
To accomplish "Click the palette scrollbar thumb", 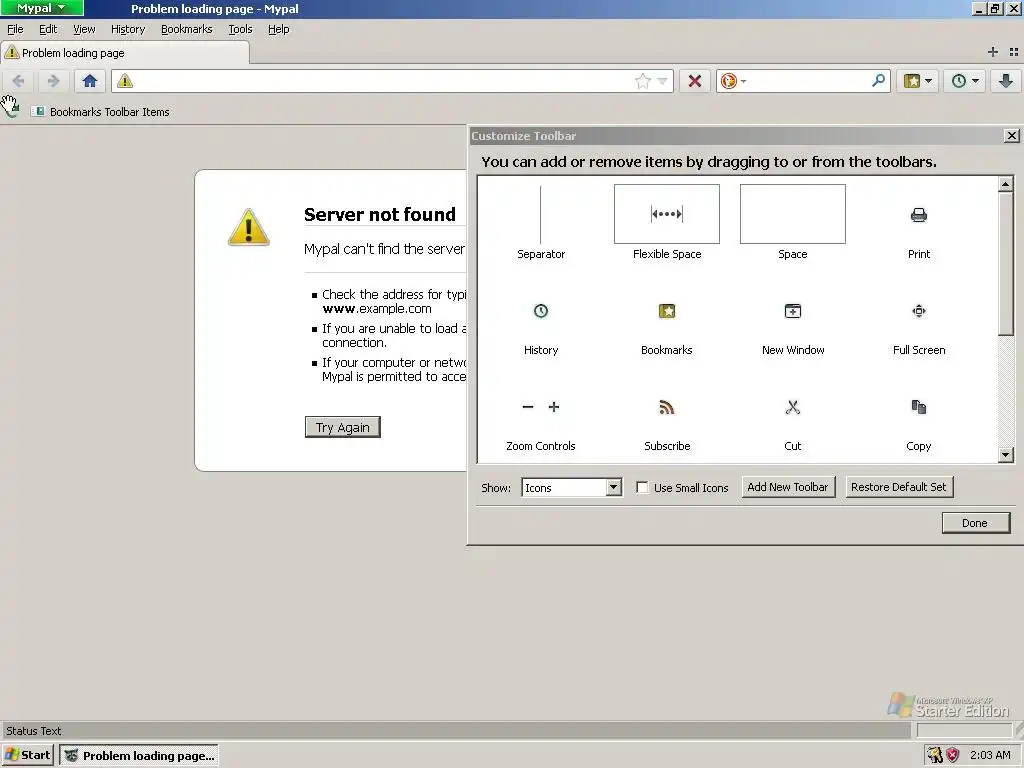I will 1006,264.
